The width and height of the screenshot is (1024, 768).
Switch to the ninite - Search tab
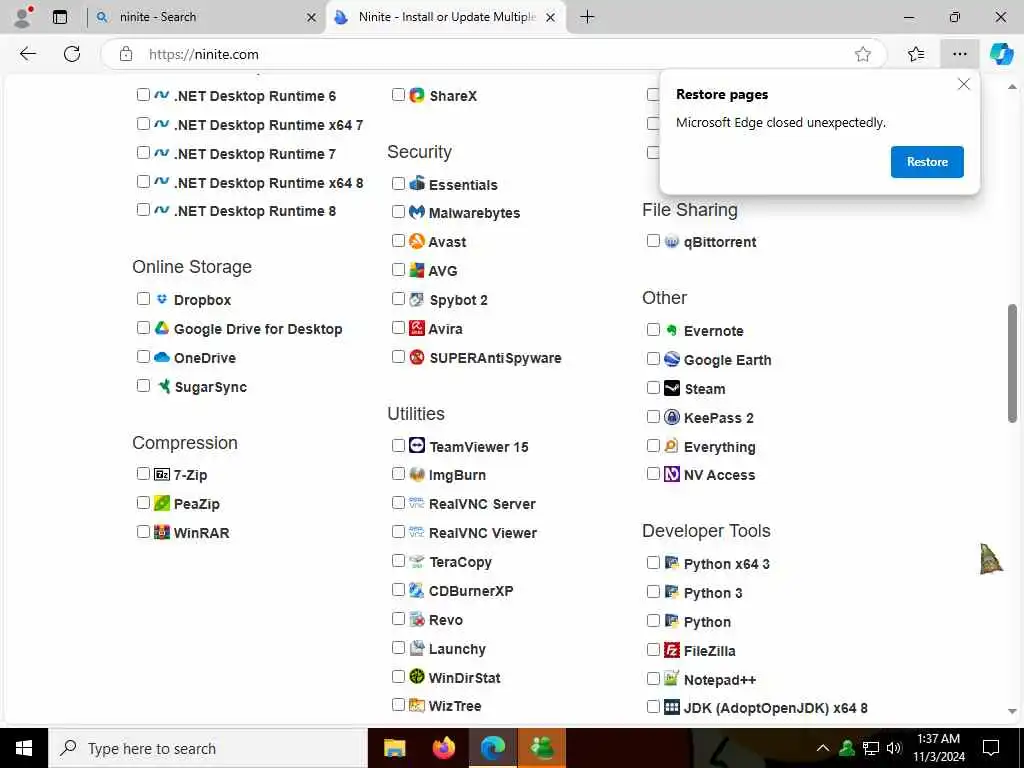(208, 17)
